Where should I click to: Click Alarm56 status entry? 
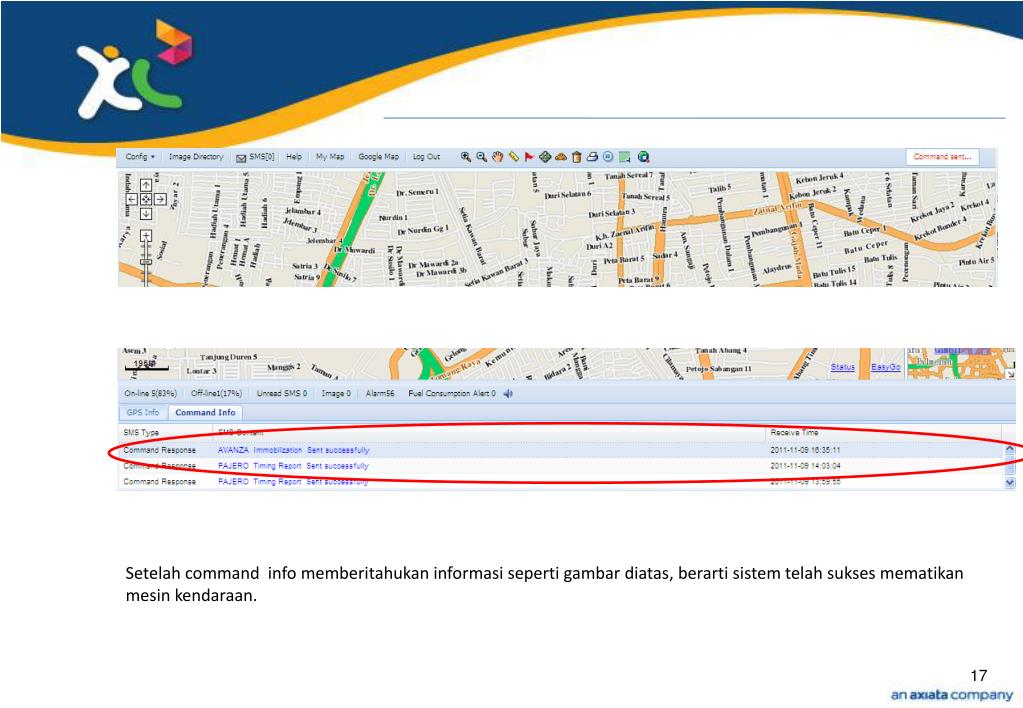click(380, 393)
